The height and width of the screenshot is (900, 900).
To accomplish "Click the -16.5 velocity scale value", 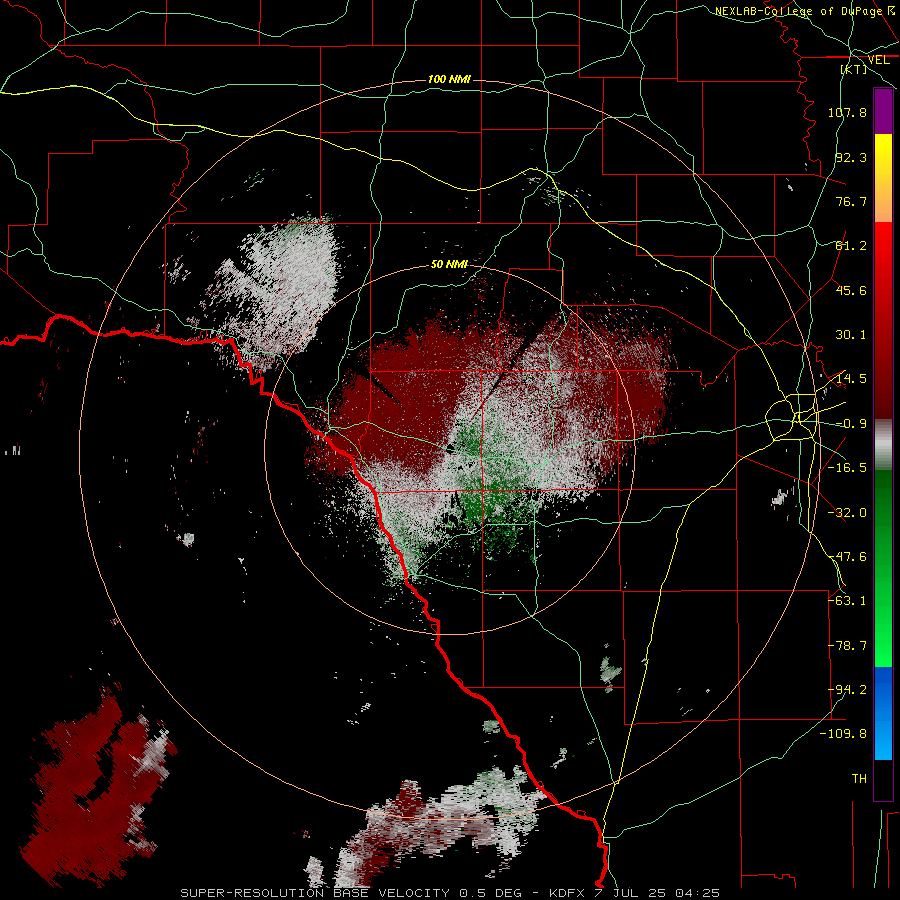I will (x=847, y=468).
